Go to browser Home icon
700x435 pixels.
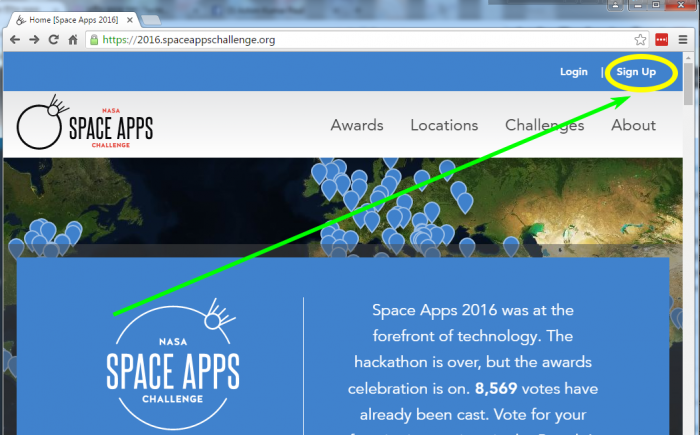point(73,40)
